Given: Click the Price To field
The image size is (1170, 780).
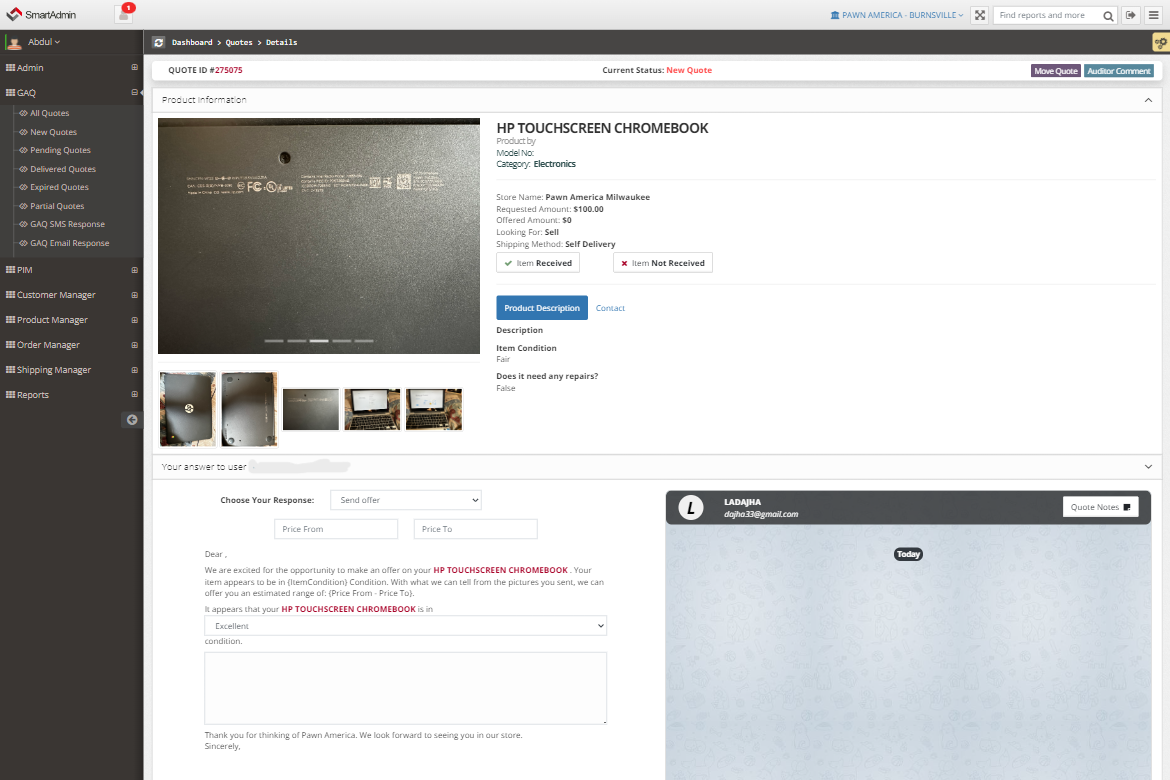Looking at the screenshot, I should 475,529.
